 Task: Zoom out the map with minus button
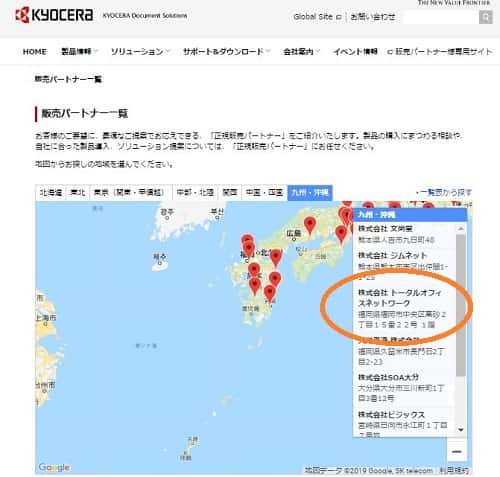coord(457,451)
